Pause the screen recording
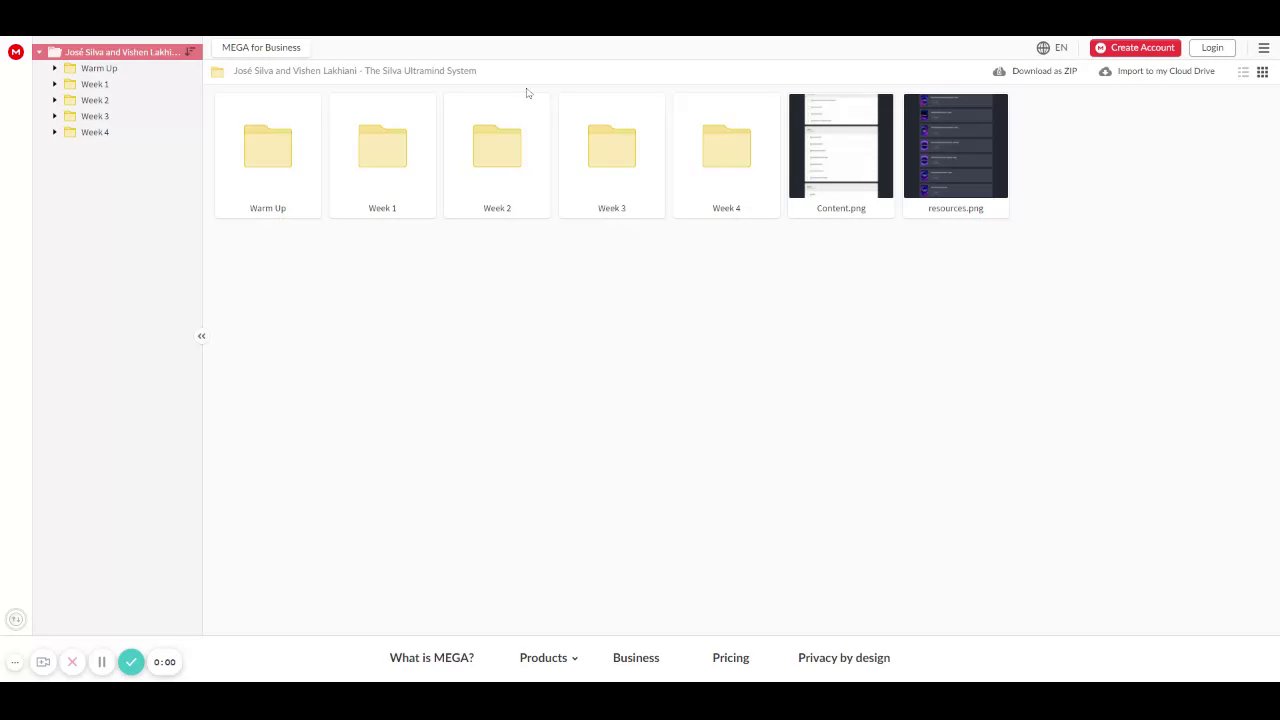 click(101, 662)
